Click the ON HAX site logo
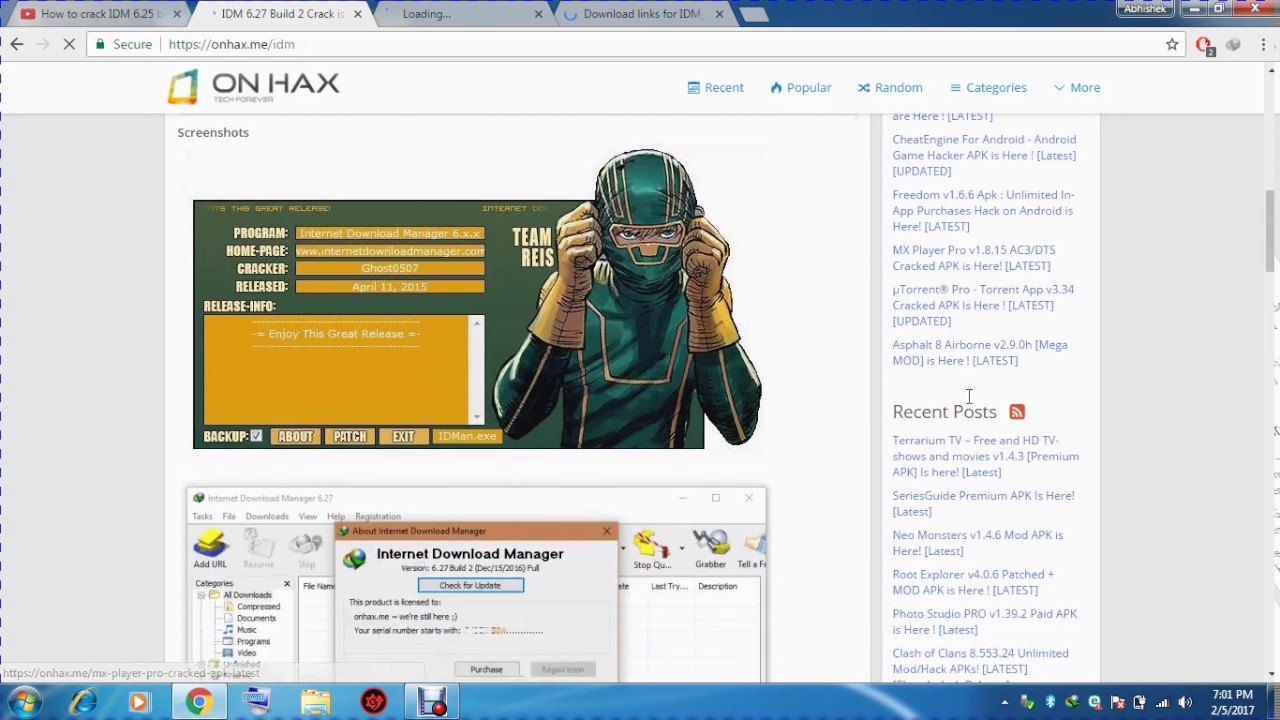 254,87
